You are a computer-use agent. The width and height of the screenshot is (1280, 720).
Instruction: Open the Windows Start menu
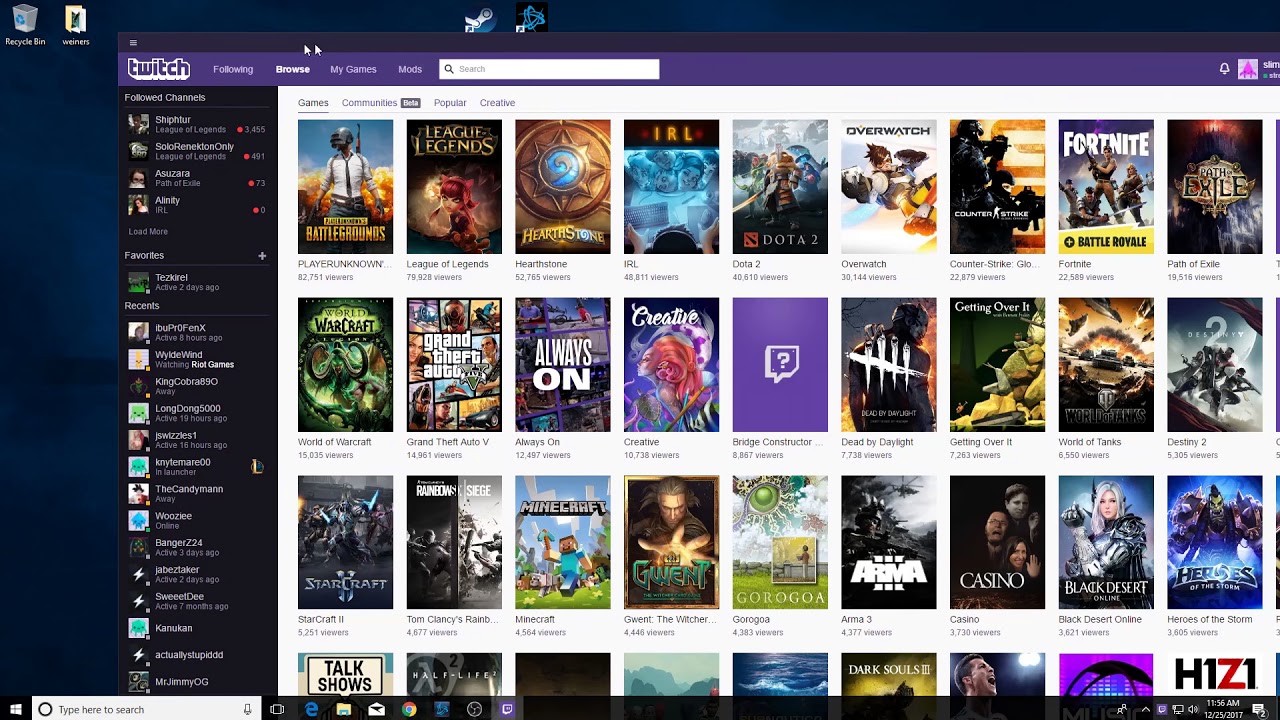point(15,709)
